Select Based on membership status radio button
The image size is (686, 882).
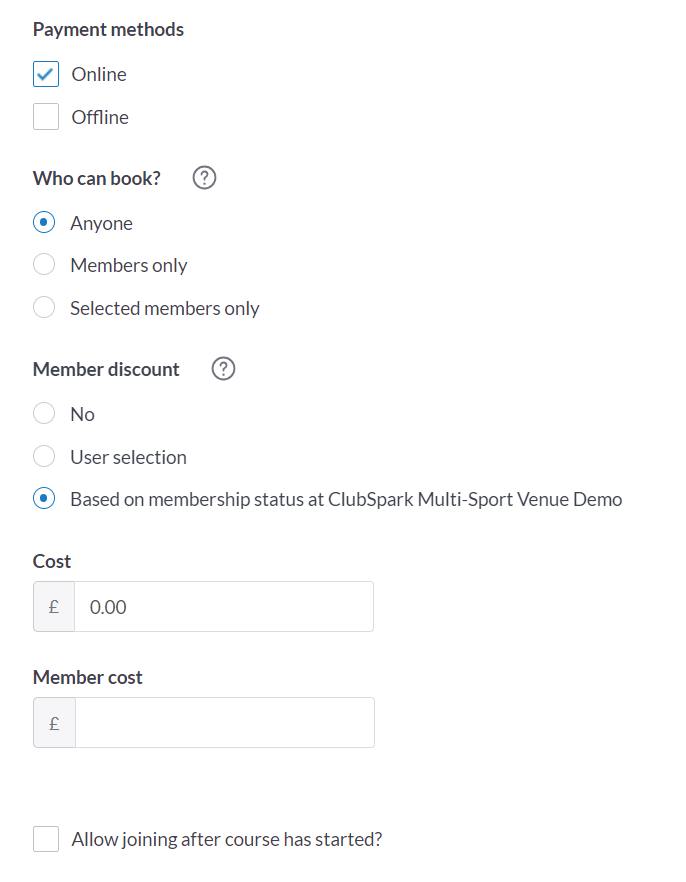(x=44, y=498)
